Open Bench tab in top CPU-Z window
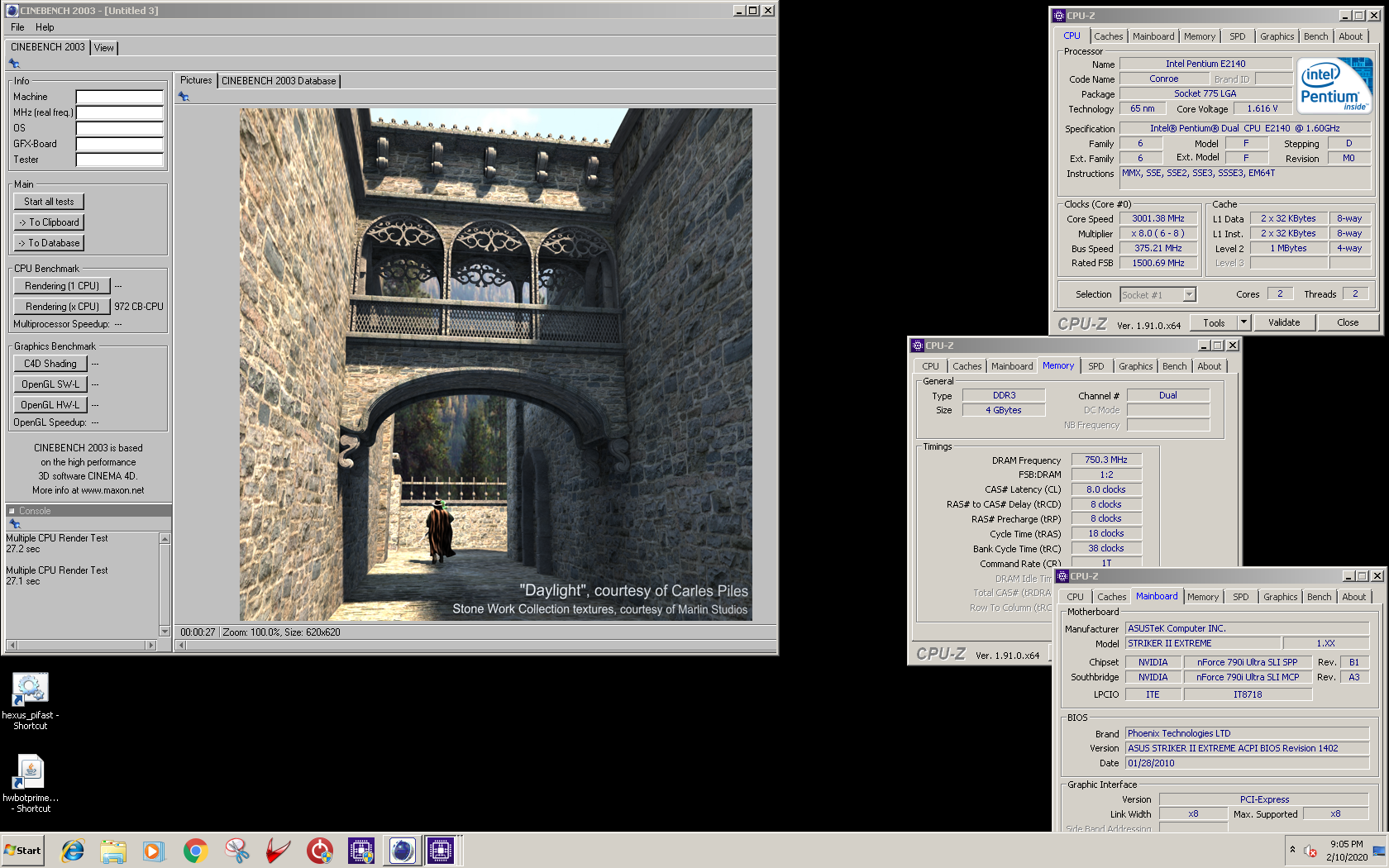 point(1316,36)
